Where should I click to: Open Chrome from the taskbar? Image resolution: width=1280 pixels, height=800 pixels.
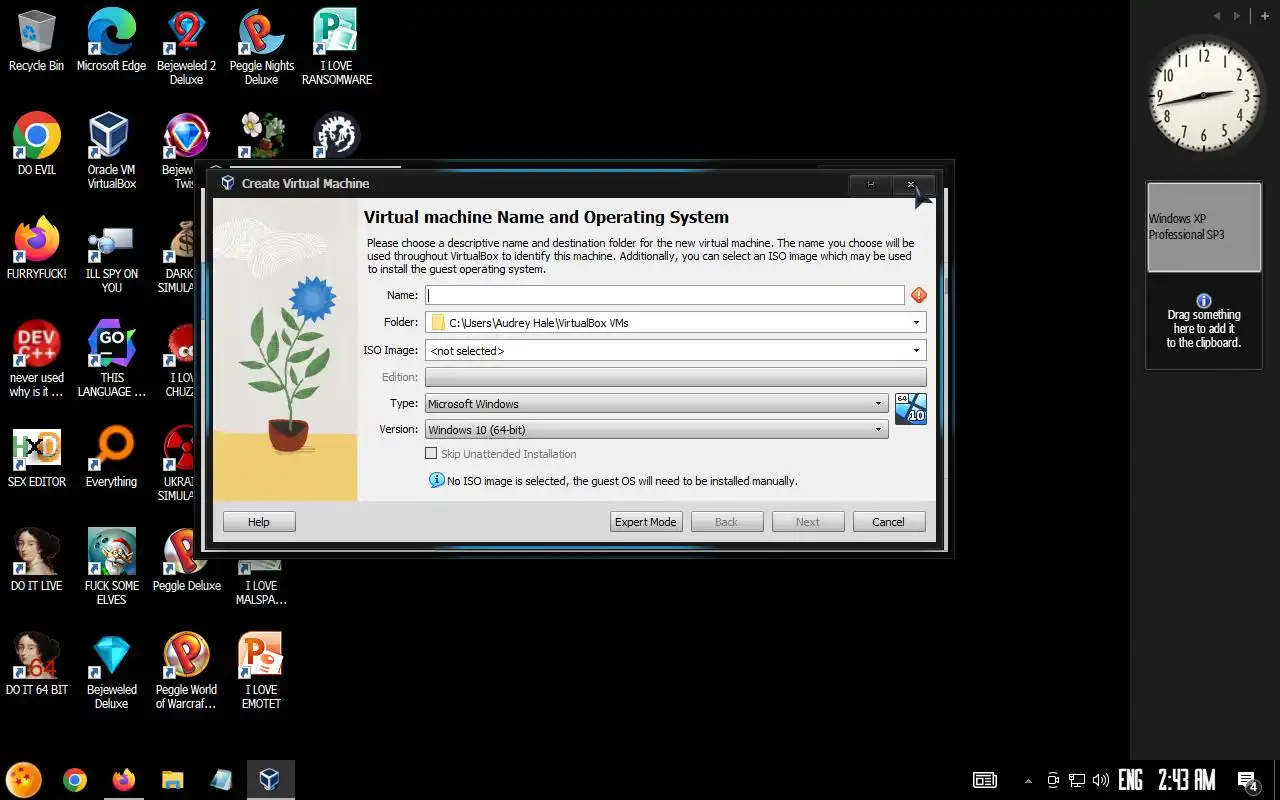[x=75, y=780]
